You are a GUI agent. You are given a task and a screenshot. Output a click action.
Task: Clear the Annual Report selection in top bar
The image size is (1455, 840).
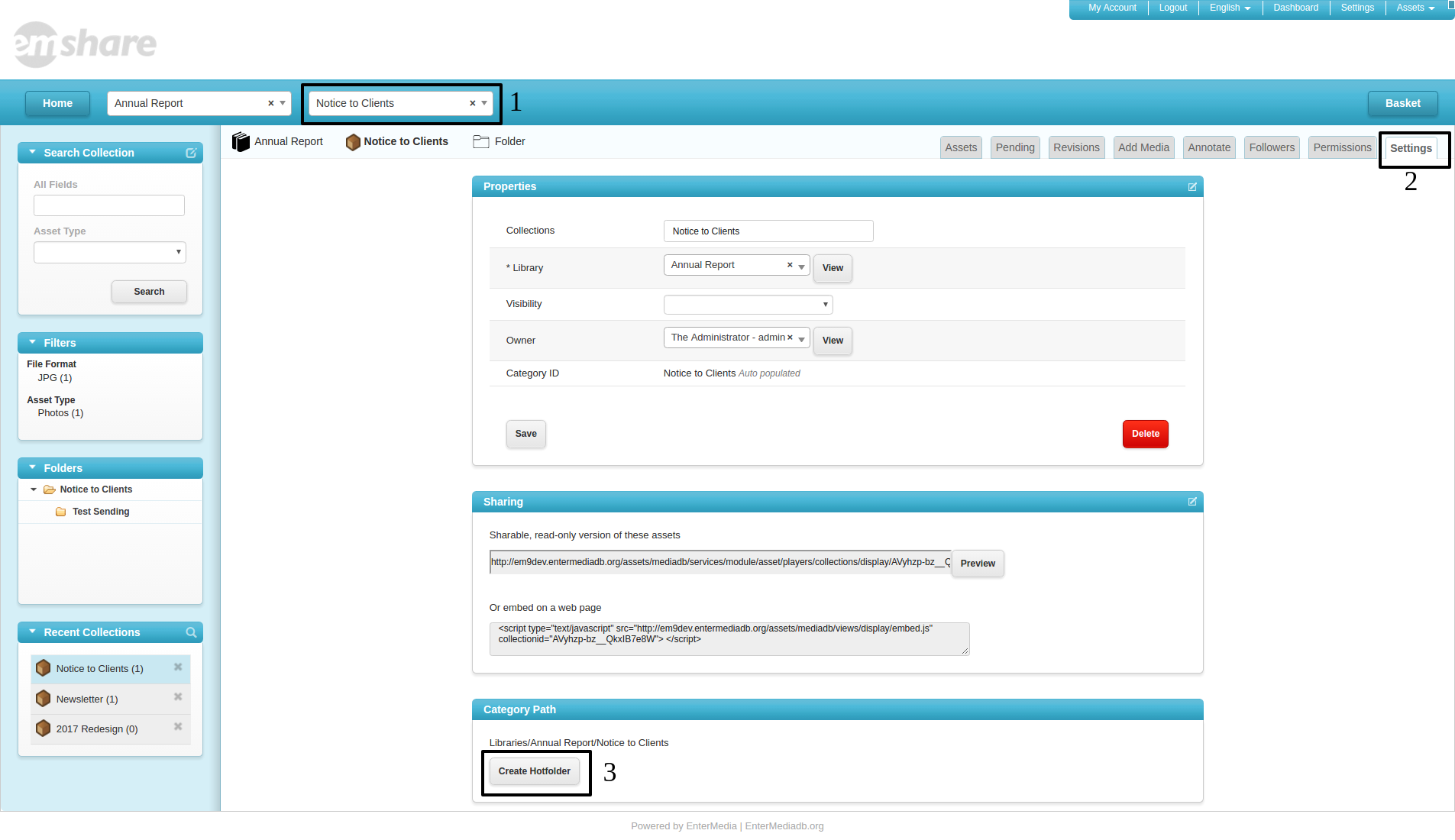click(270, 103)
